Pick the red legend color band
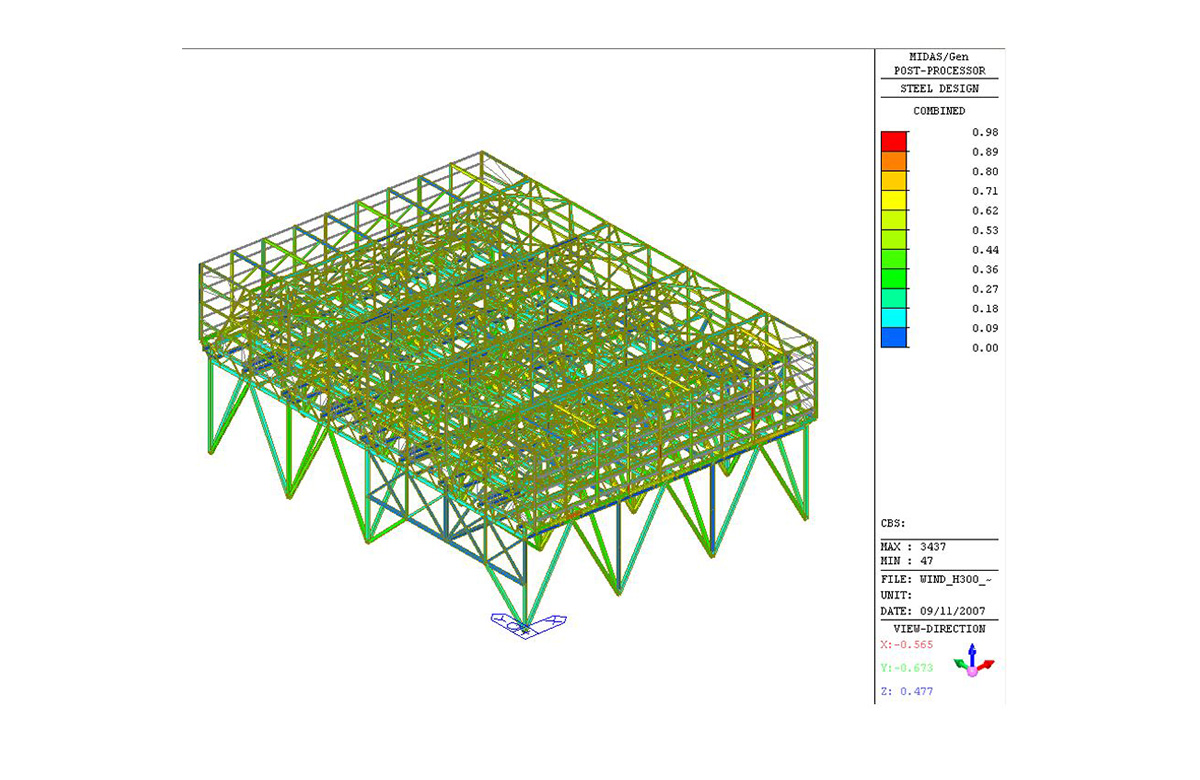 [894, 141]
